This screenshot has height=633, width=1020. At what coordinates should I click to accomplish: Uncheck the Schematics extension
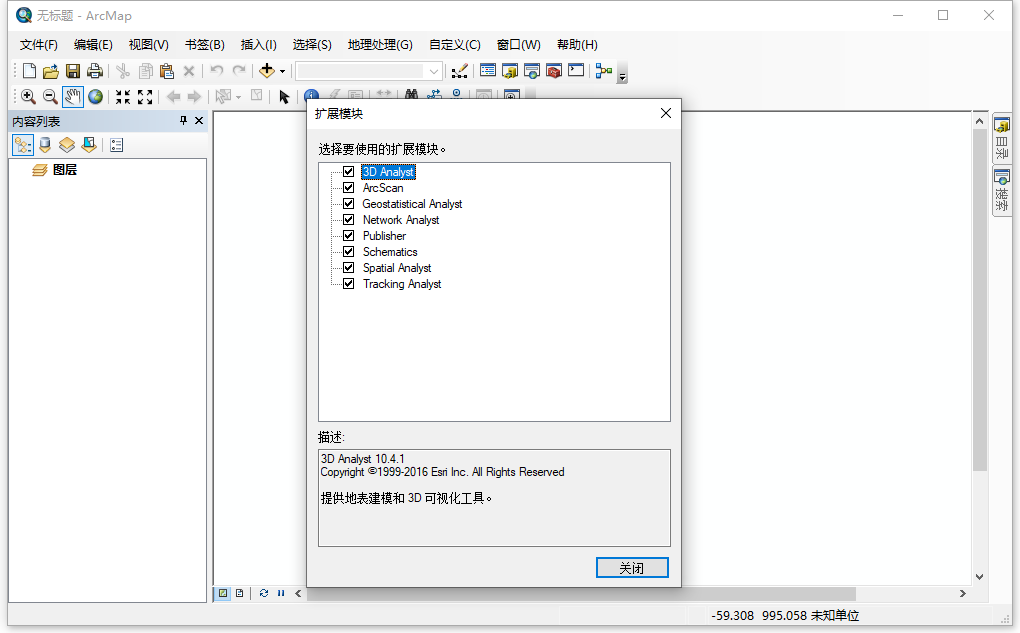[x=349, y=252]
